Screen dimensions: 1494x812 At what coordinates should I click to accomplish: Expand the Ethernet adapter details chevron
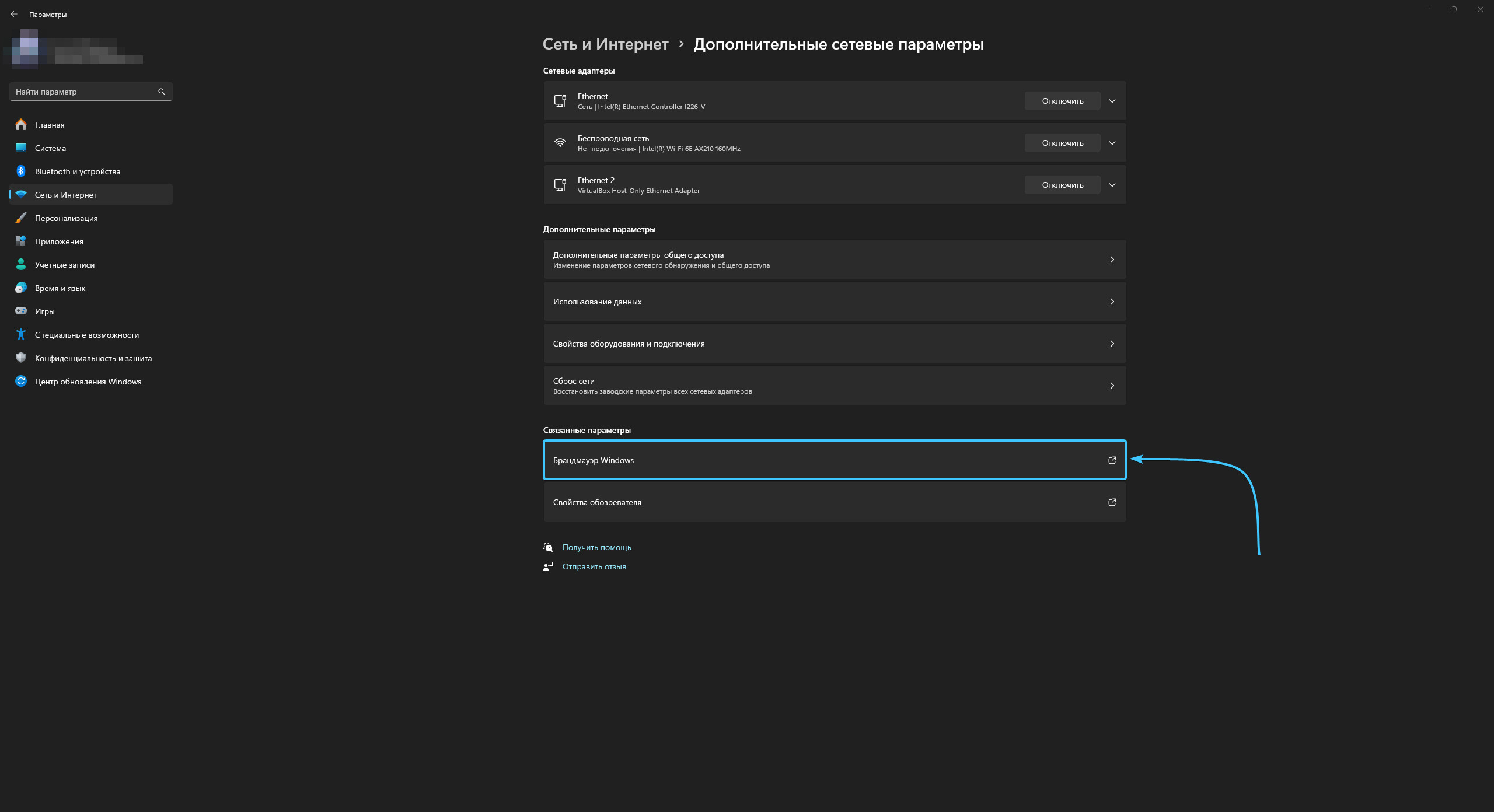[1112, 101]
